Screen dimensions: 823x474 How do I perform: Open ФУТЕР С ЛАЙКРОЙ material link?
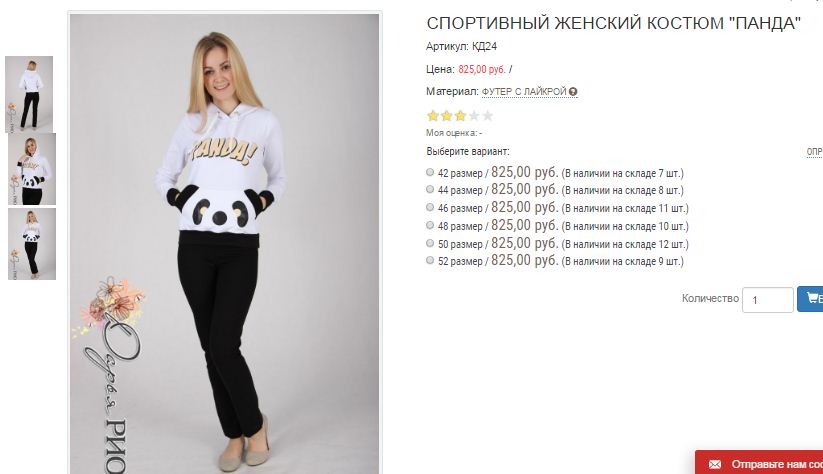(x=524, y=92)
